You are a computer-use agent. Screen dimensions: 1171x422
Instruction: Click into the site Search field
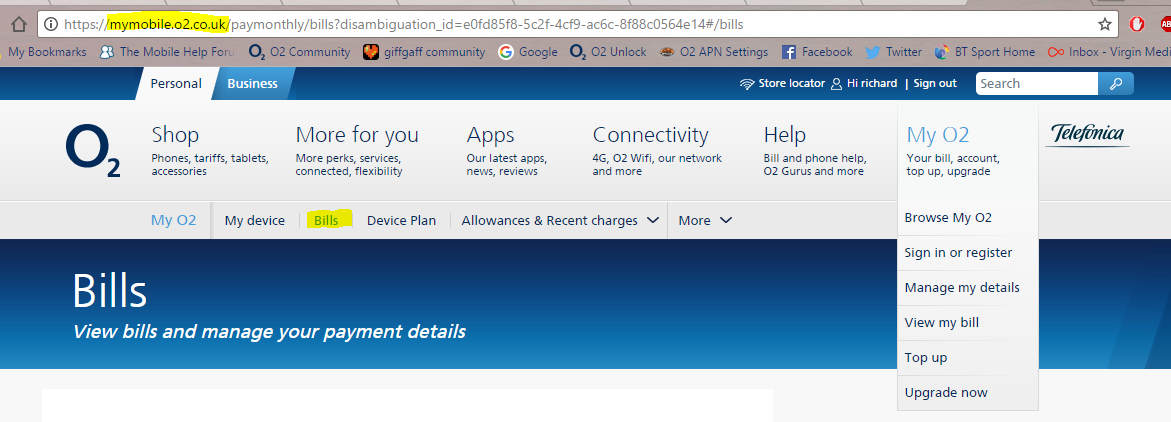click(1035, 84)
